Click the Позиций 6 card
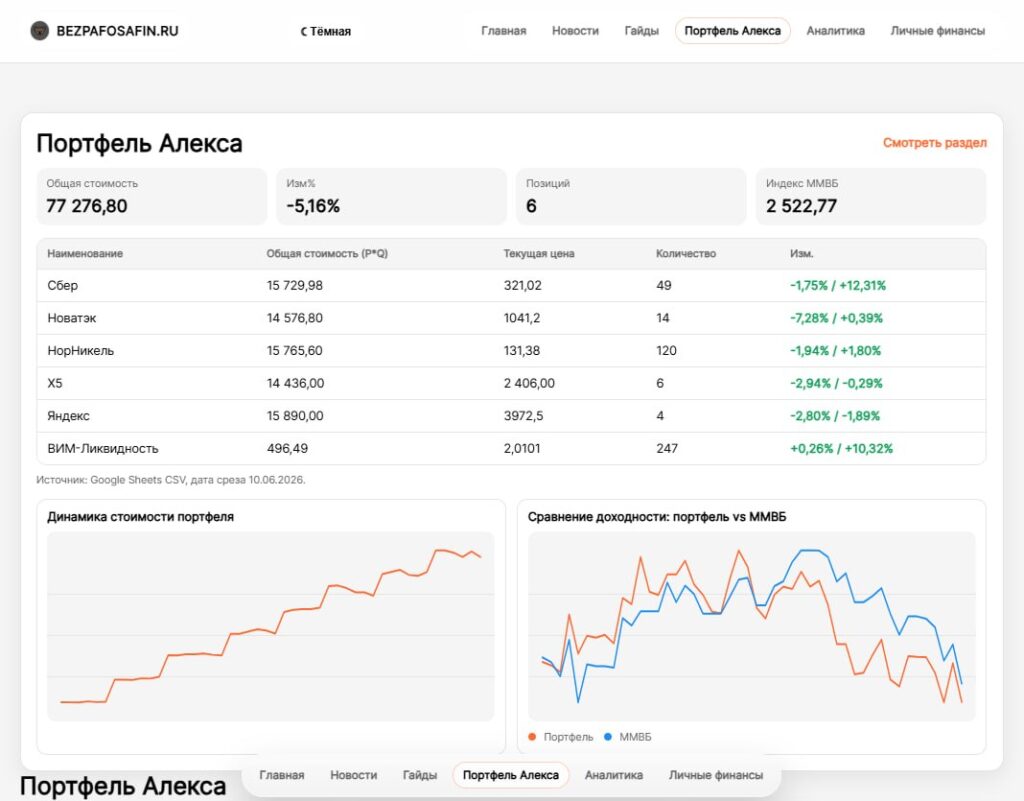This screenshot has width=1024, height=801. [631, 196]
